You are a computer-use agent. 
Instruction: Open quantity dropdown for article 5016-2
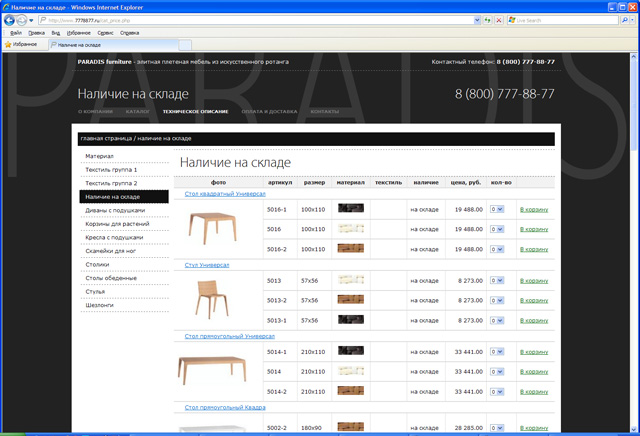point(497,249)
